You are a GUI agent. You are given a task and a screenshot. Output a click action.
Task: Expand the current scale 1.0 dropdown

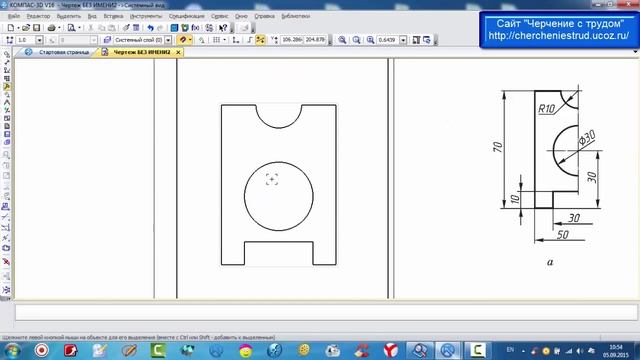tap(39, 40)
